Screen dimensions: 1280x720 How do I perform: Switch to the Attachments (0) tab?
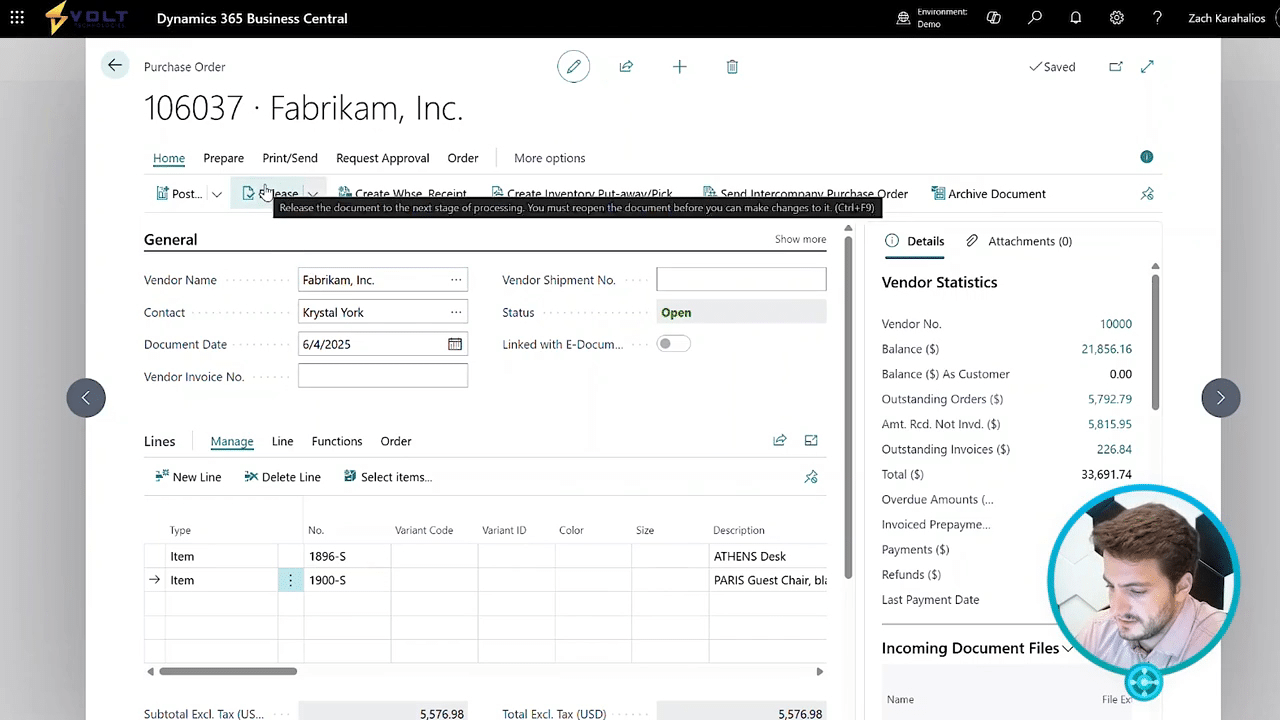(x=1019, y=241)
